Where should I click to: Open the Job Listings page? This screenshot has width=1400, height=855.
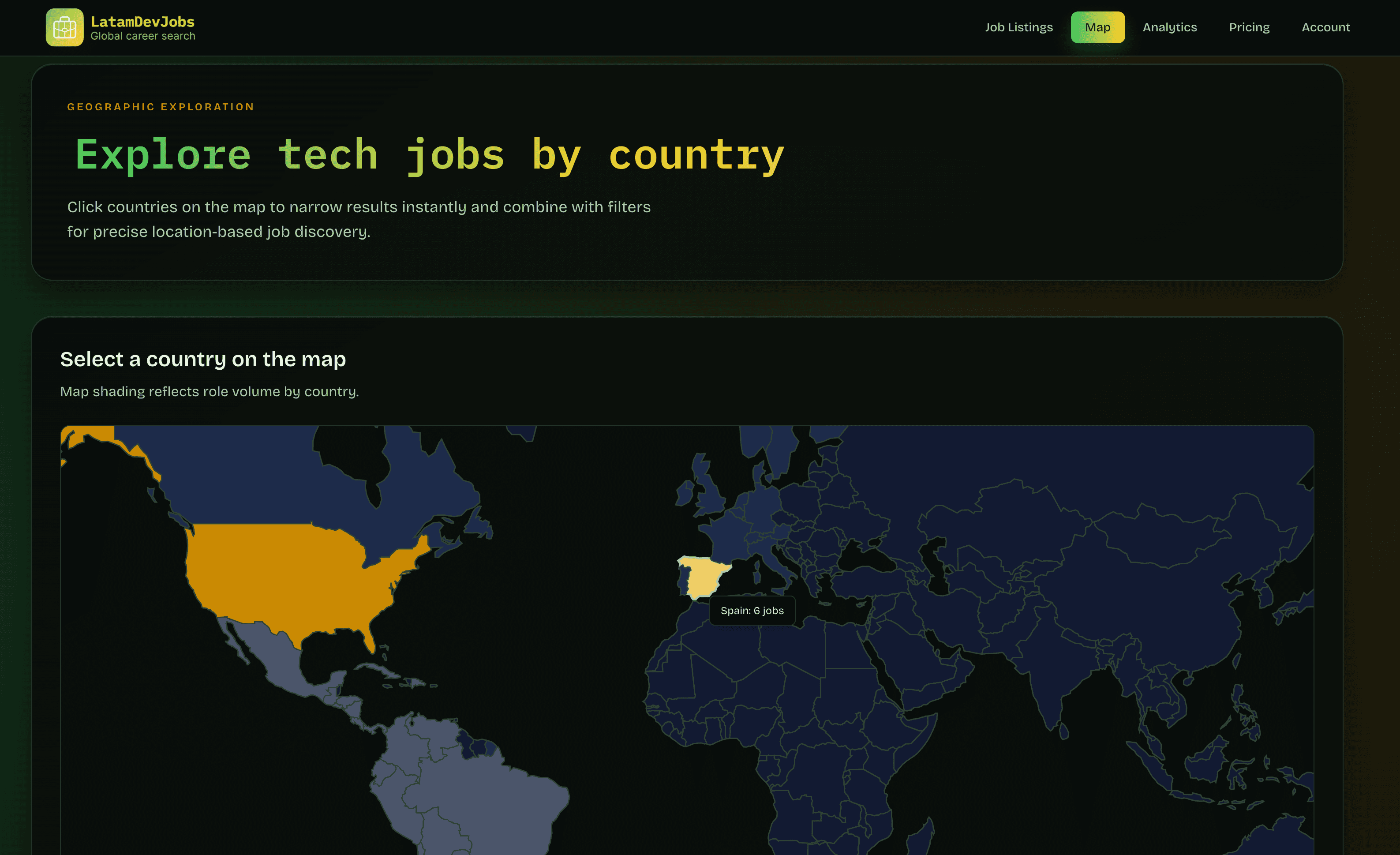tap(1018, 27)
